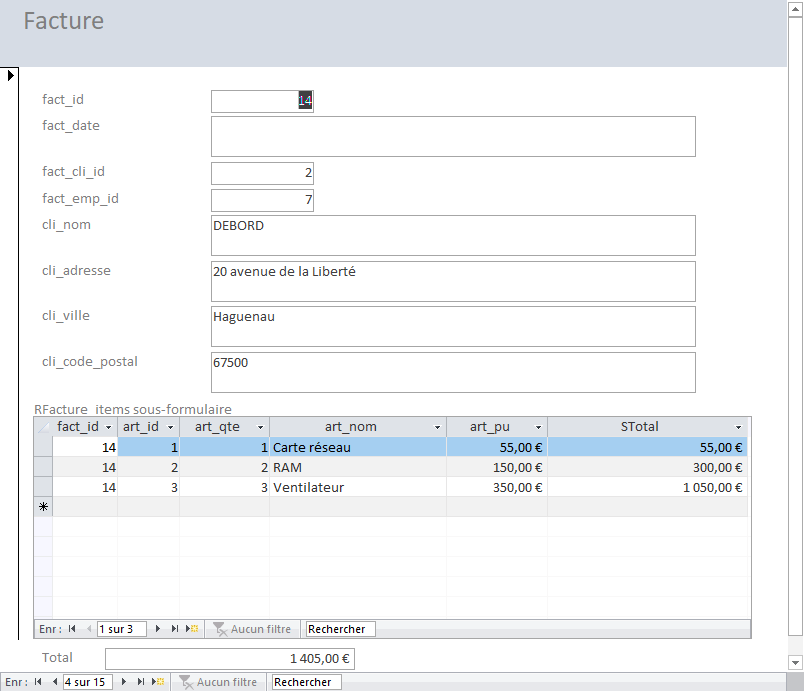
Task: Click the new row asterisk selector
Action: [x=43, y=507]
